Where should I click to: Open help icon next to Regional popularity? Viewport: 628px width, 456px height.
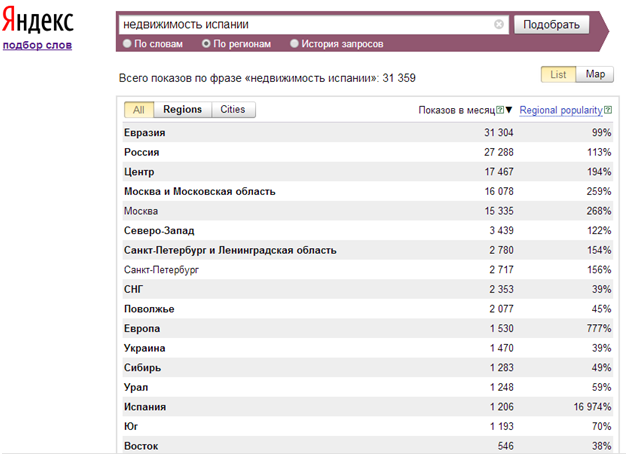(608, 110)
